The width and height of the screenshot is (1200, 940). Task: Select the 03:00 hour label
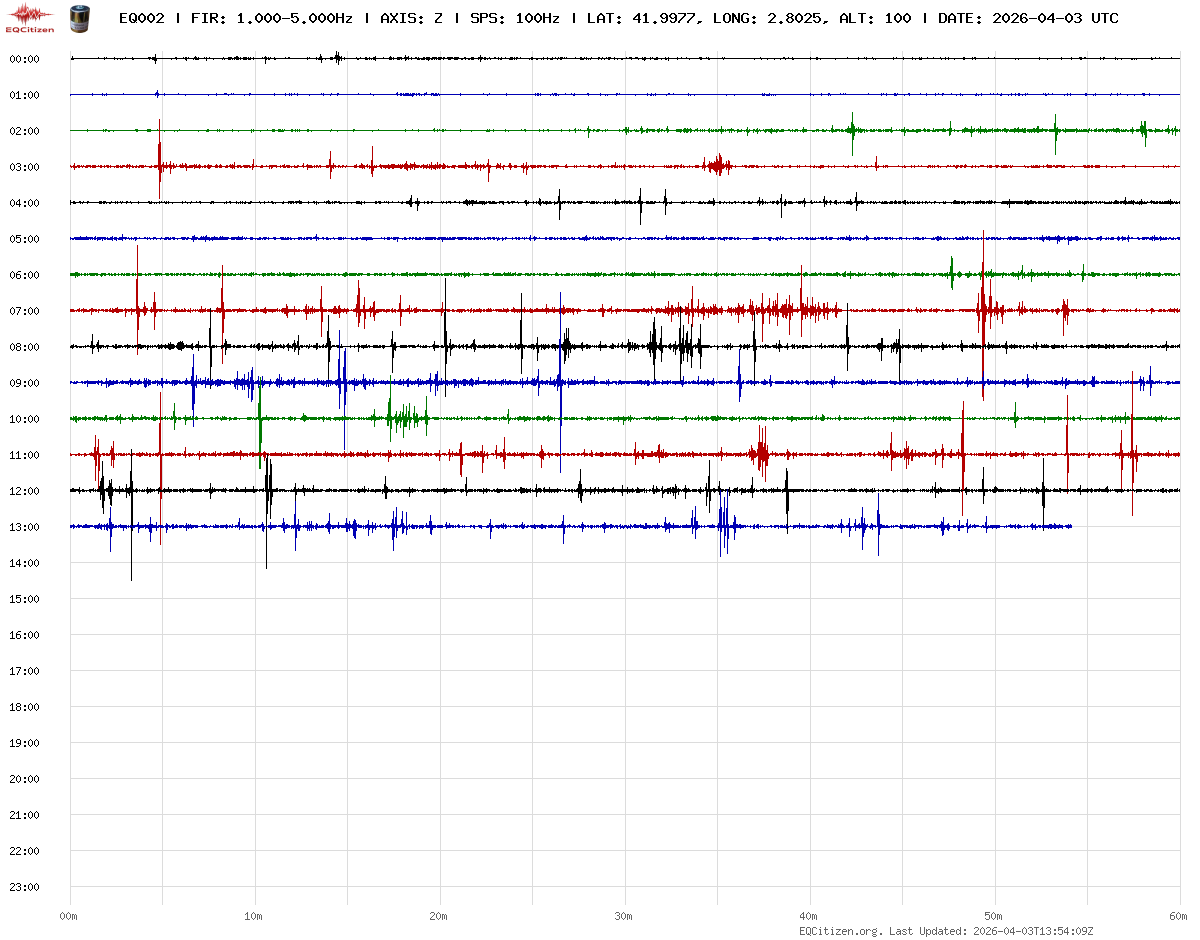24,167
